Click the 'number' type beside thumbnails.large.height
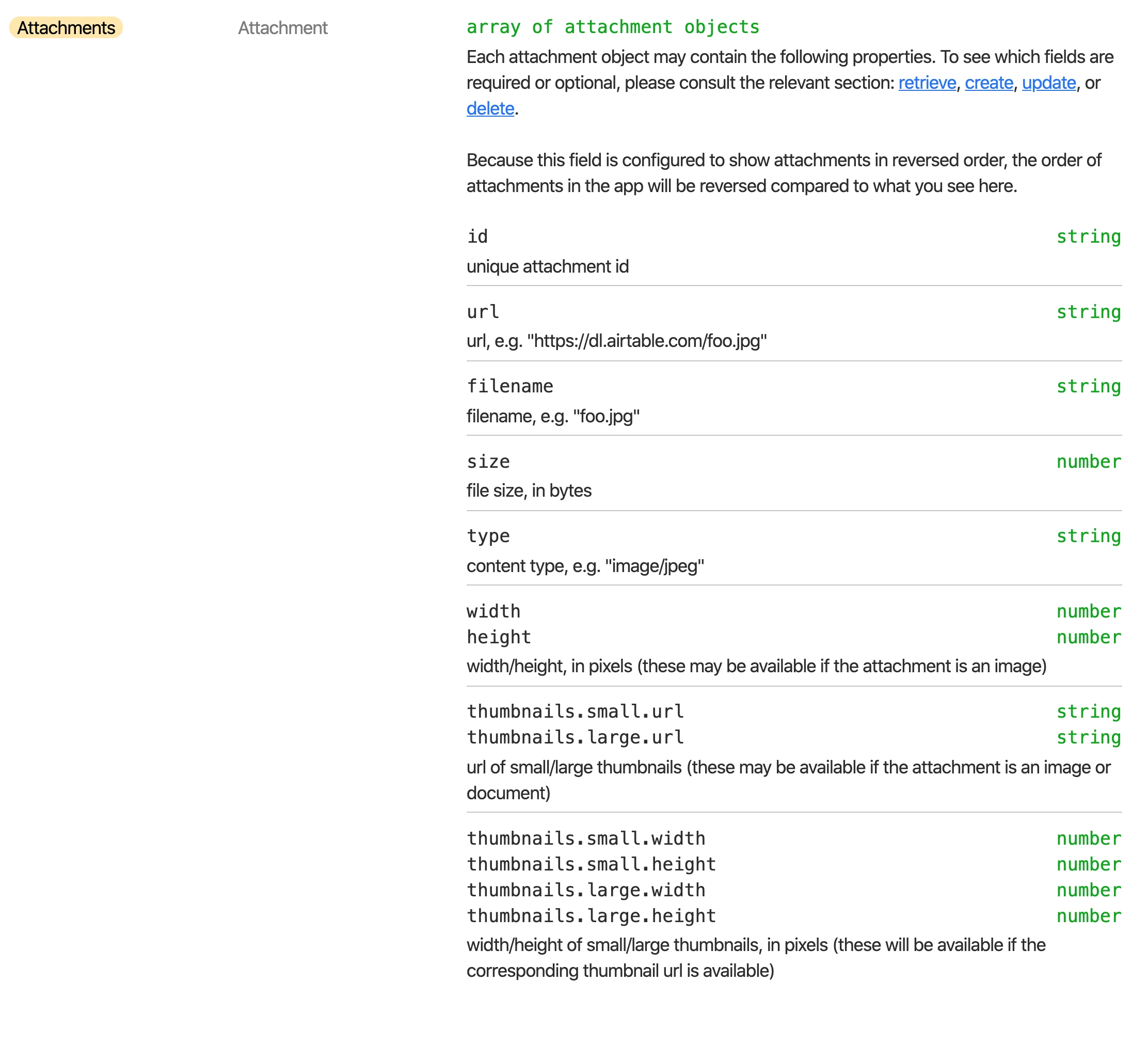Viewport: 1148px width, 1045px height. point(1089,916)
